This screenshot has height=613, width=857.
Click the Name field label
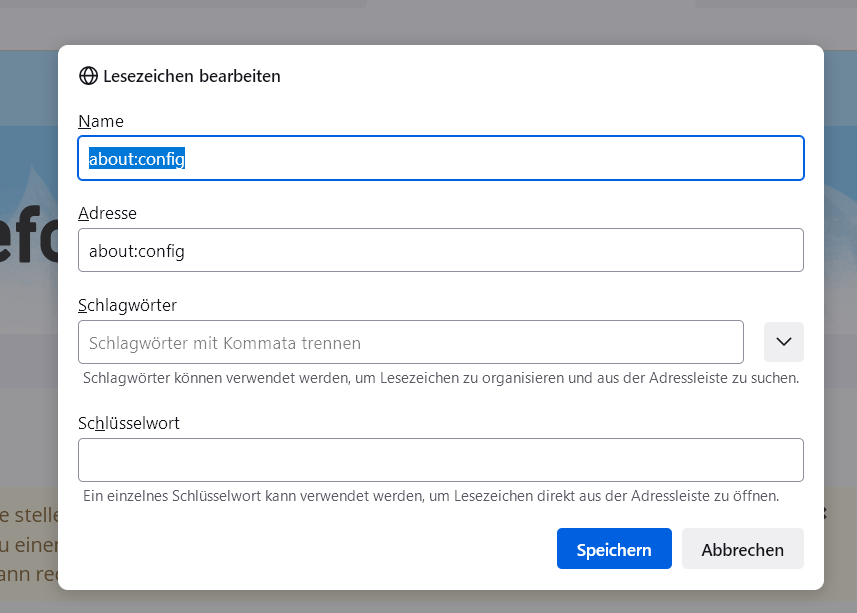(101, 121)
